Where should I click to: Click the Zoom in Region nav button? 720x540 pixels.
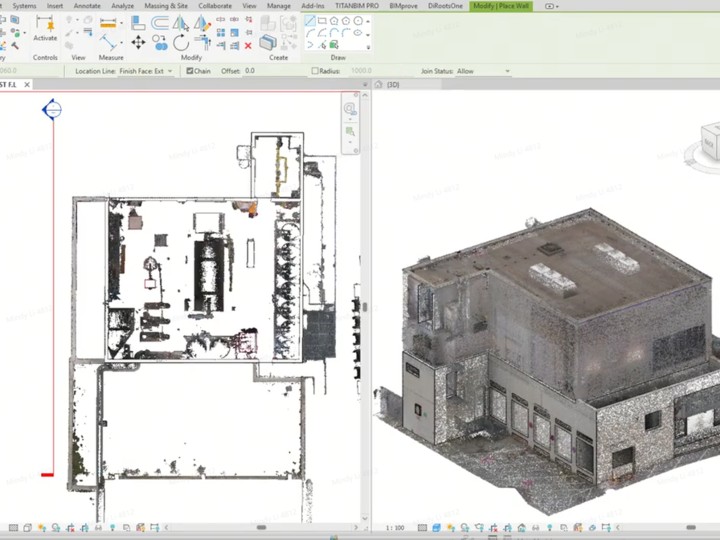pos(350,132)
